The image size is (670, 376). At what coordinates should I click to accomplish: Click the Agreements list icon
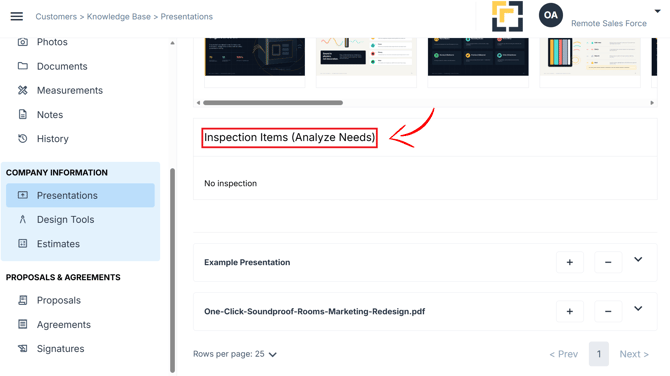(23, 324)
